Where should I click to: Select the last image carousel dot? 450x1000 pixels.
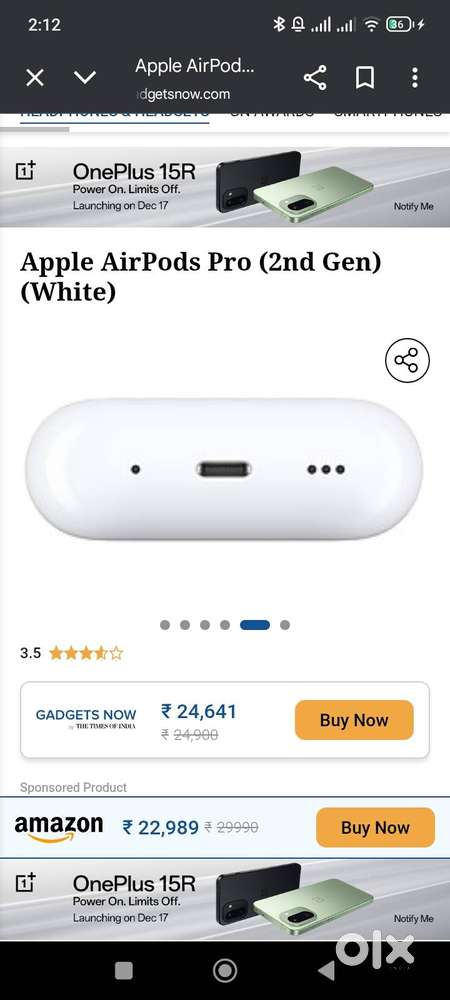(x=285, y=625)
